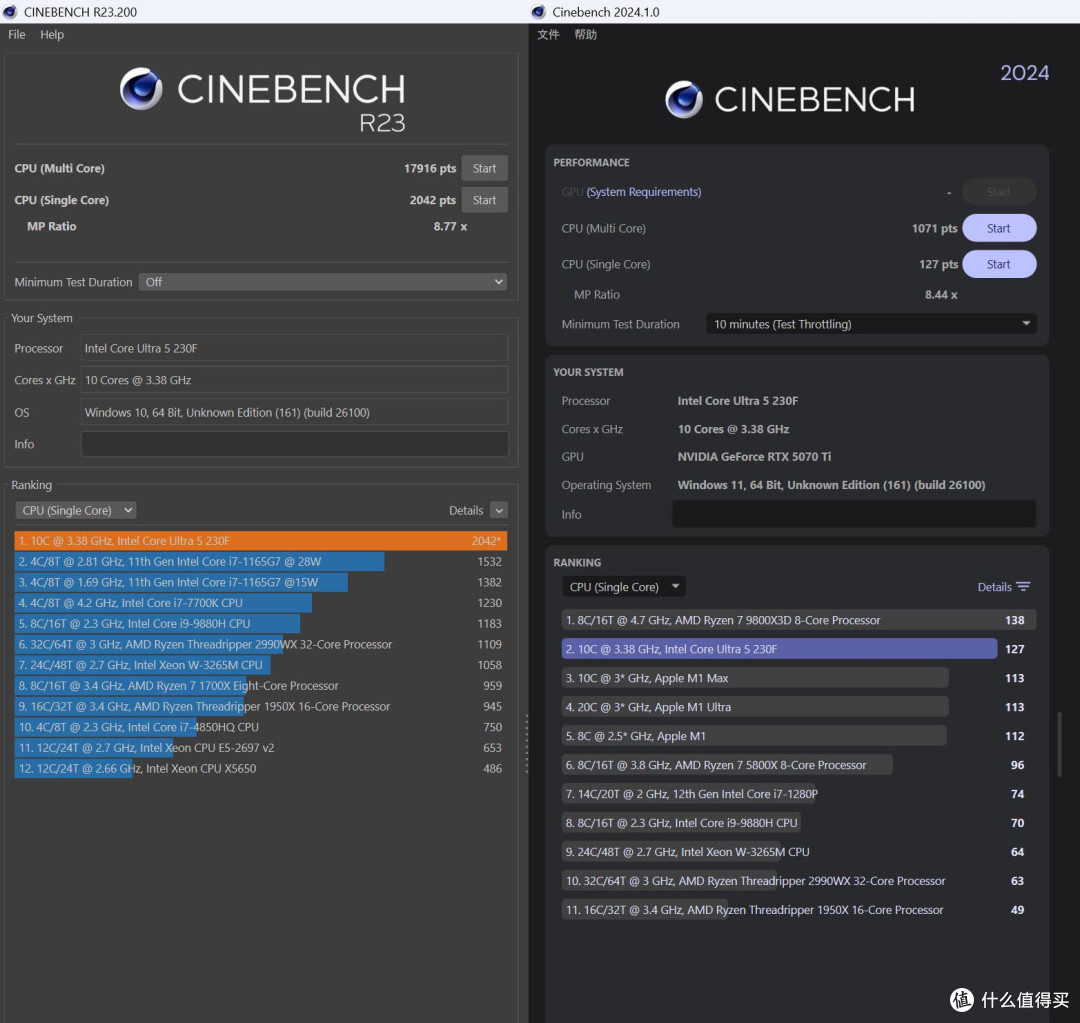Open the R23 CPU (Single Core) ranking dropdown
Screen dimensions: 1080x1023
tap(76, 510)
